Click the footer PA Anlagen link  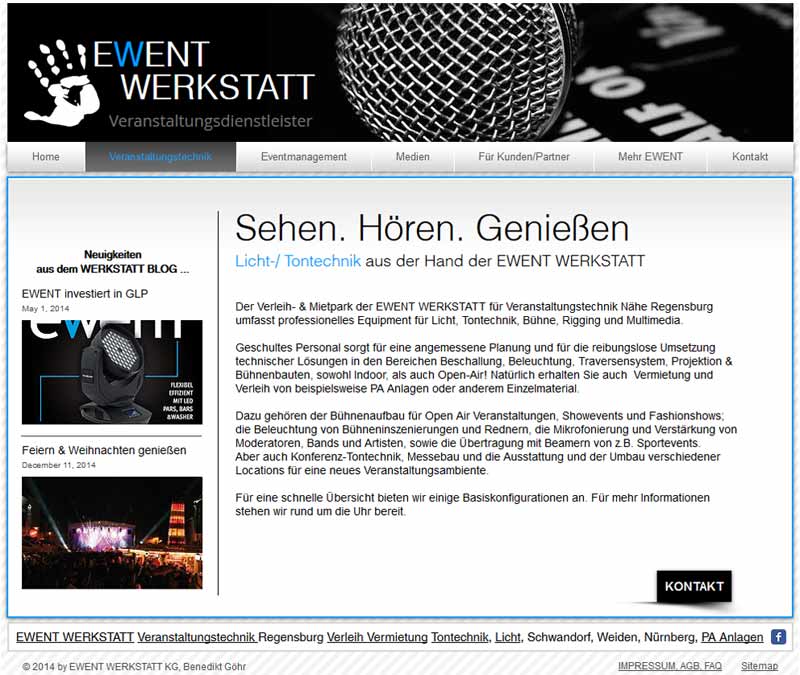click(731, 637)
